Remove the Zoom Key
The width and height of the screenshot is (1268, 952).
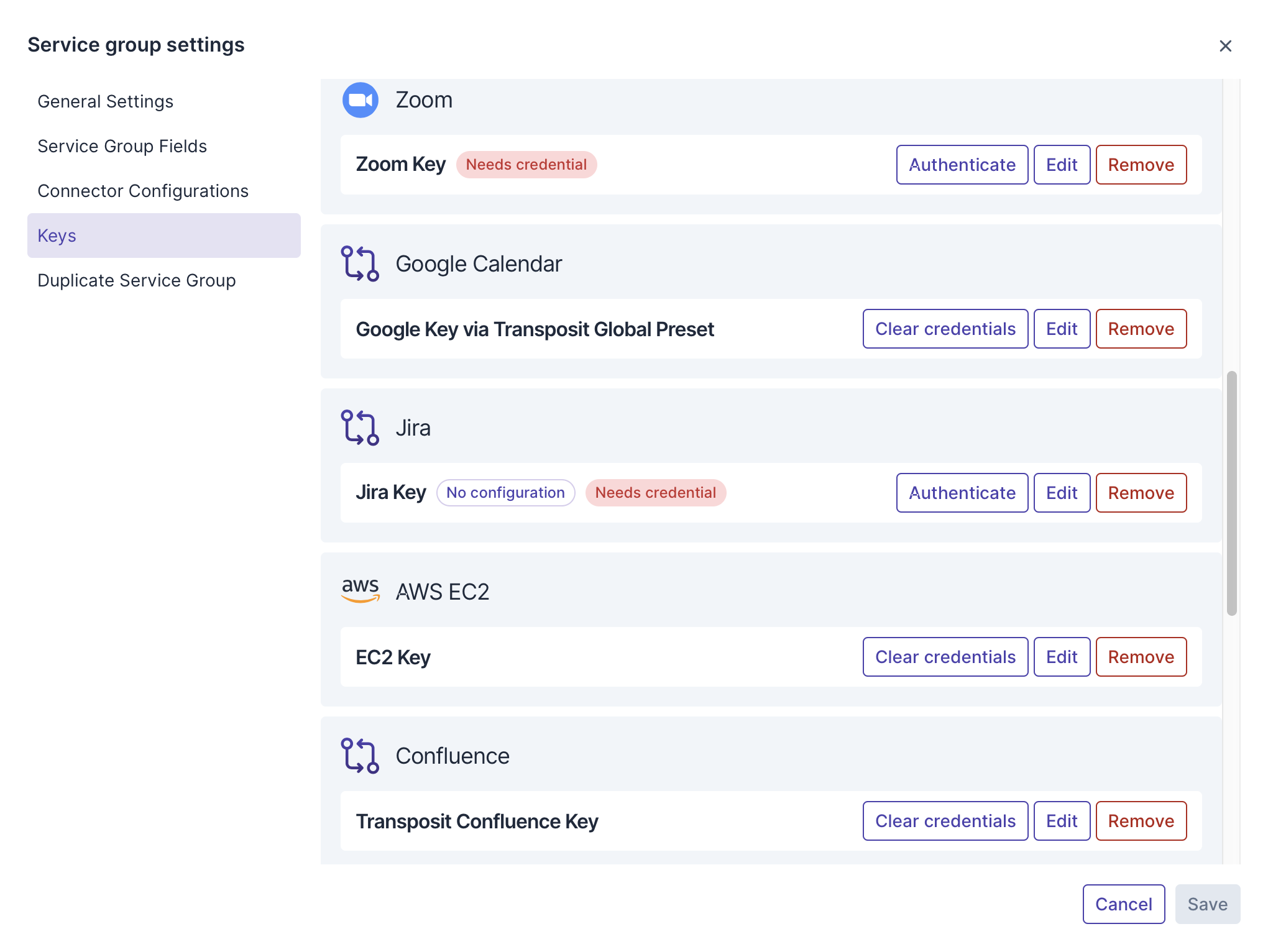tap(1141, 165)
